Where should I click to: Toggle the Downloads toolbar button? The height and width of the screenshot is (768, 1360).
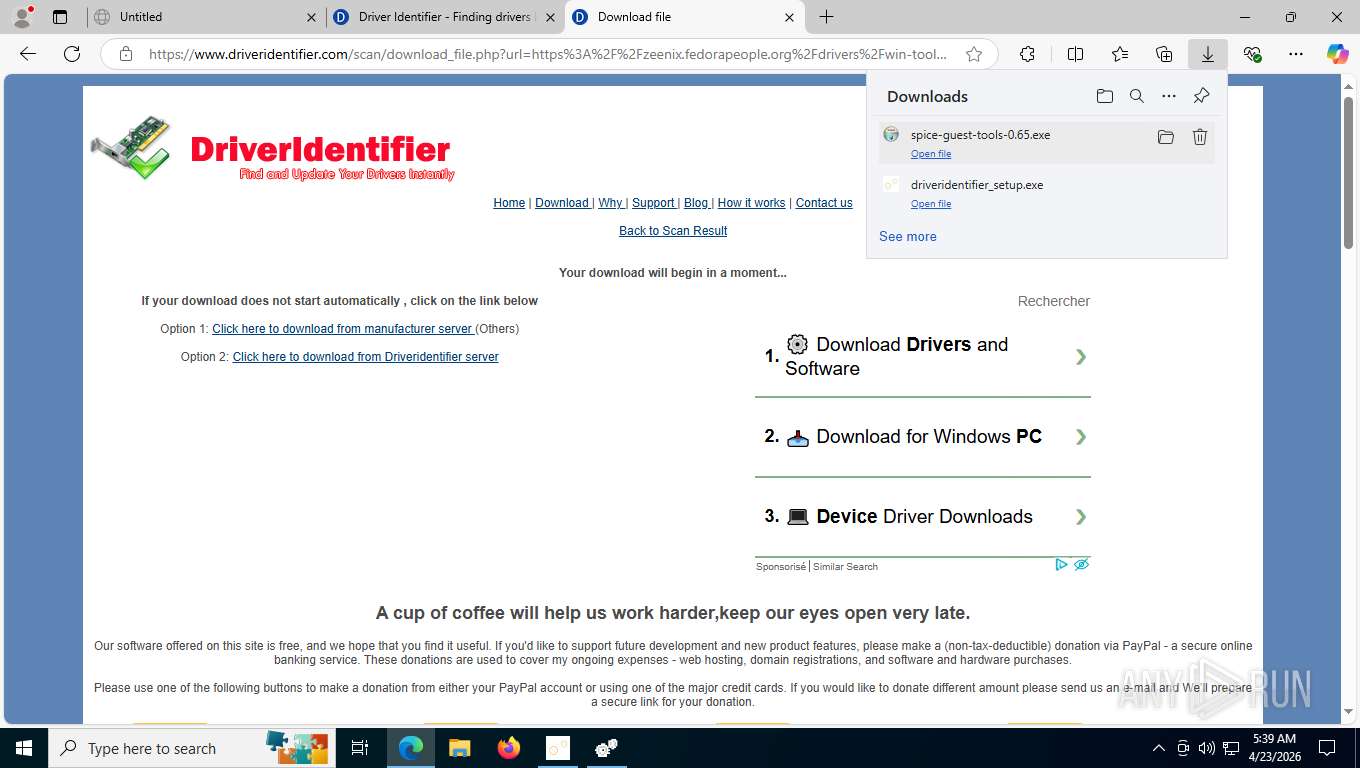pos(1208,54)
